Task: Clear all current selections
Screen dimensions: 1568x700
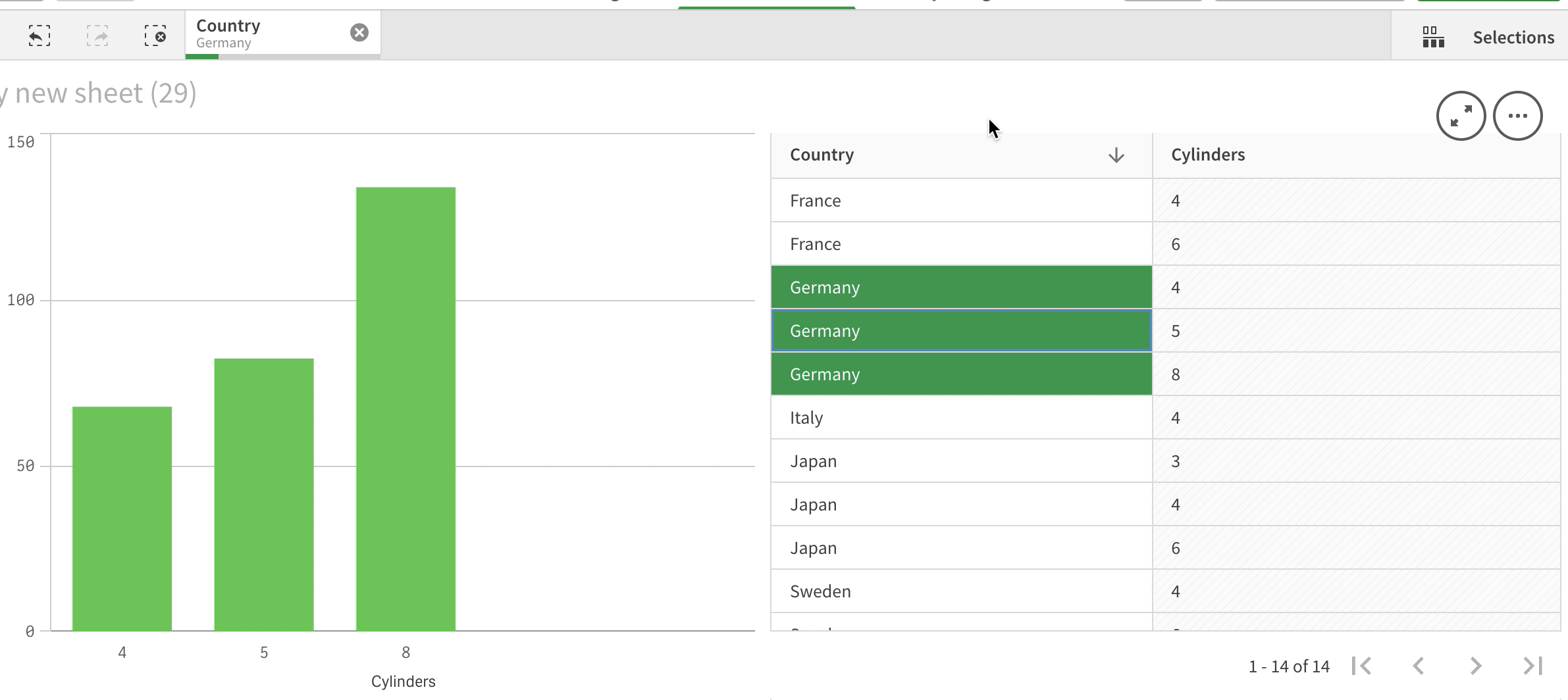Action: click(x=156, y=36)
